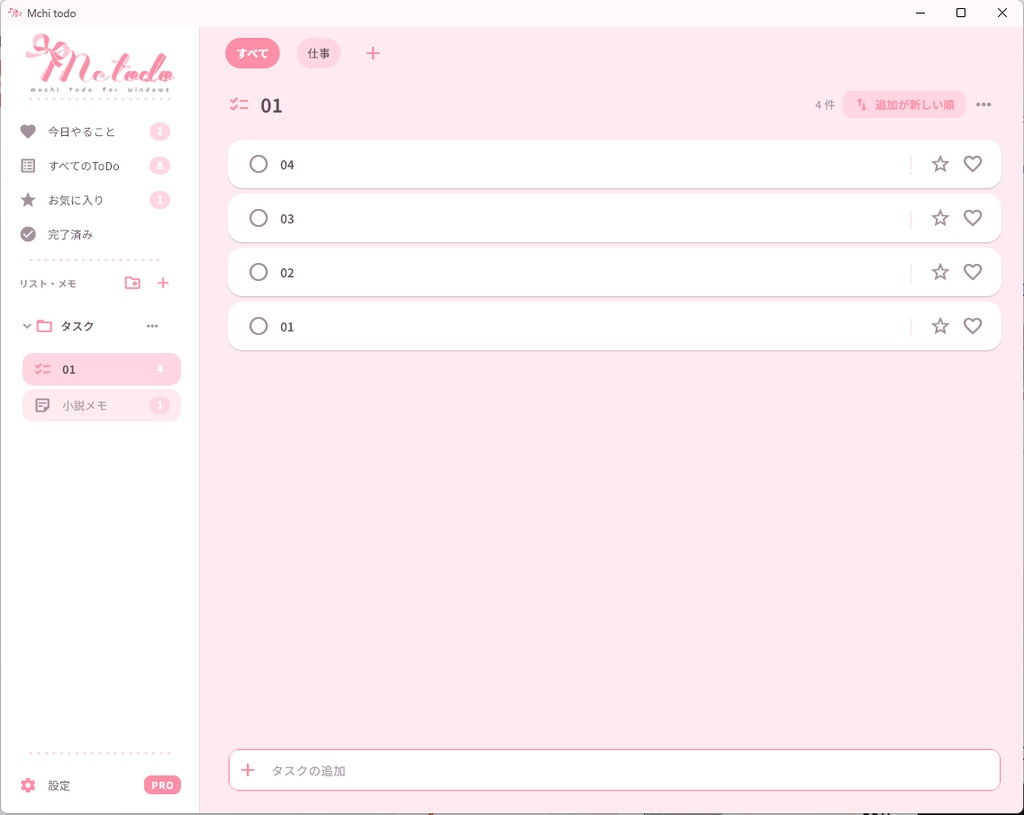This screenshot has width=1024, height=815.
Task: Mark task 02 as complete
Action: pos(259,272)
